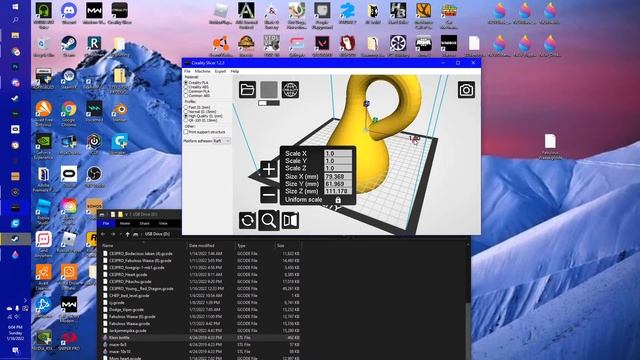The height and width of the screenshot is (360, 640).
Task: Click the Size X (mm) input field
Action: coord(338,177)
